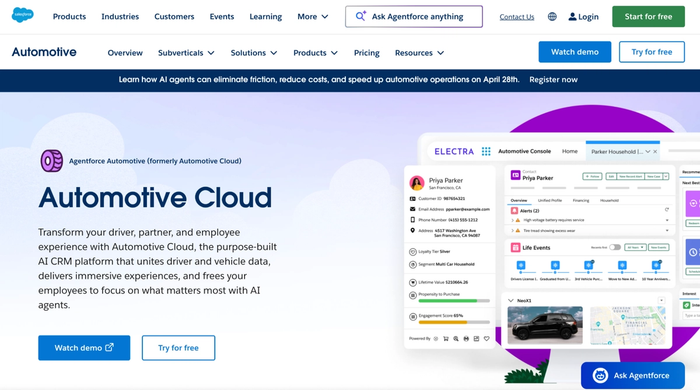Click the magnifier icon near Powered By
Image resolution: width=700 pixels, height=390 pixels.
456,339
